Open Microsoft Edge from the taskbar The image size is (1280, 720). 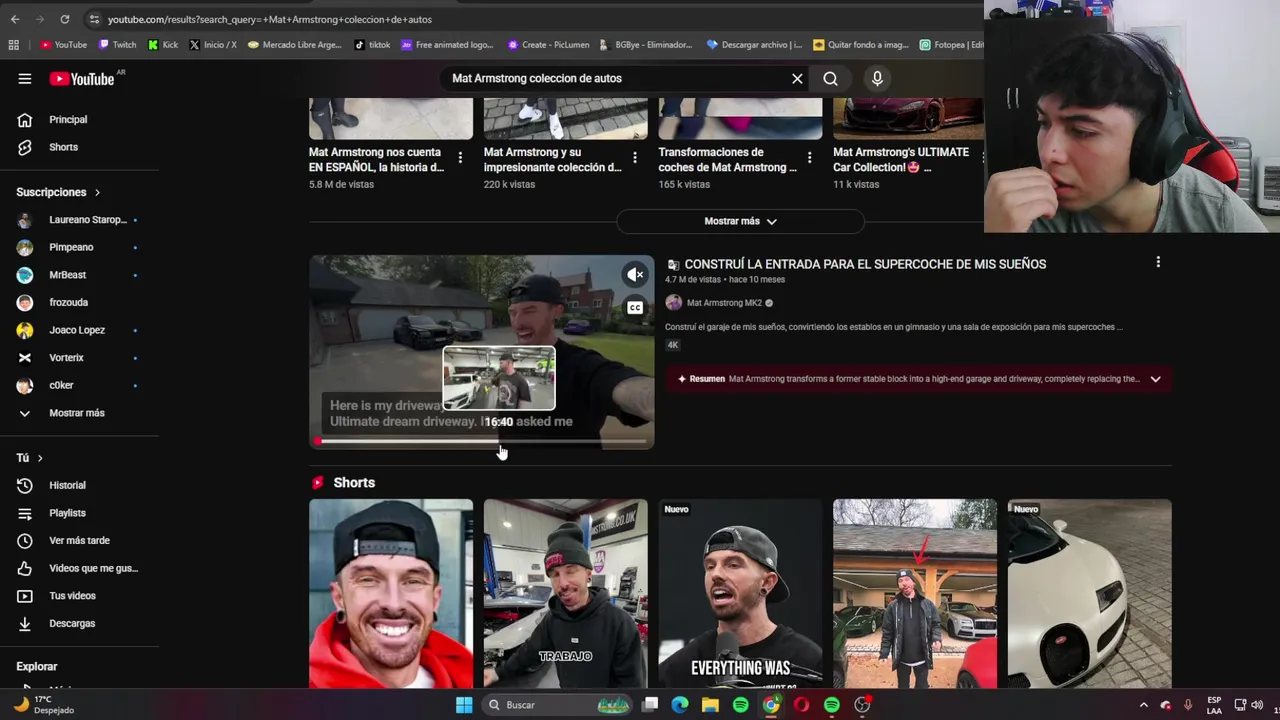pos(680,705)
